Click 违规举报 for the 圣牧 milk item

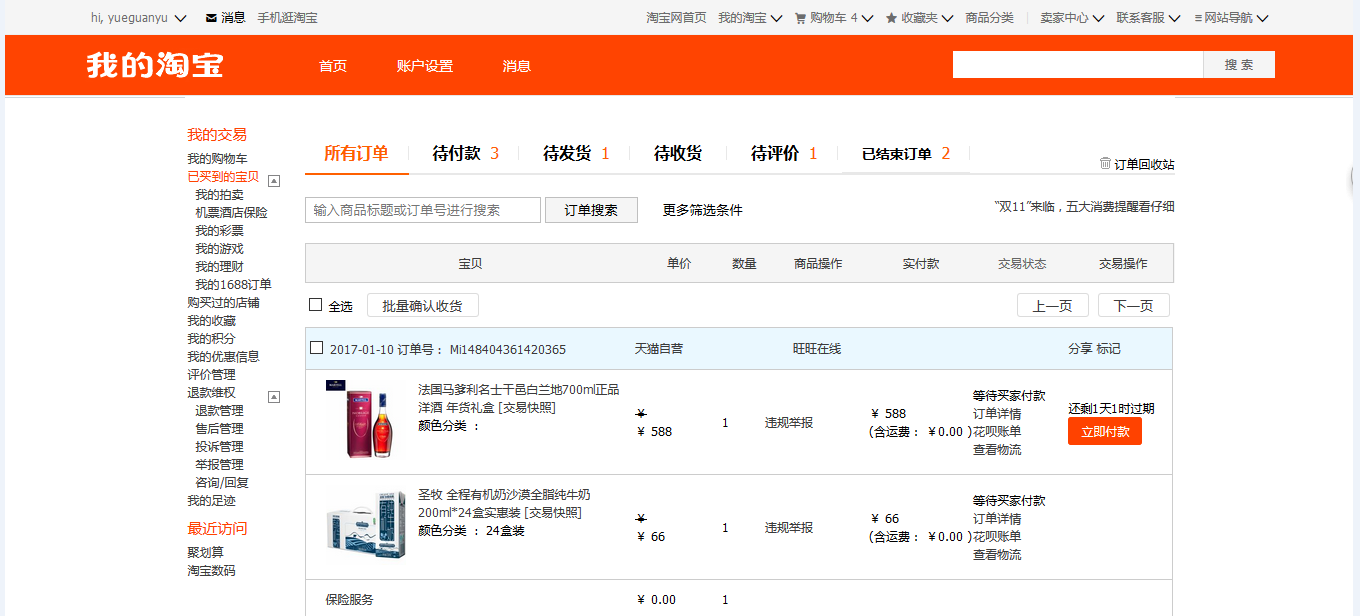[x=789, y=528]
